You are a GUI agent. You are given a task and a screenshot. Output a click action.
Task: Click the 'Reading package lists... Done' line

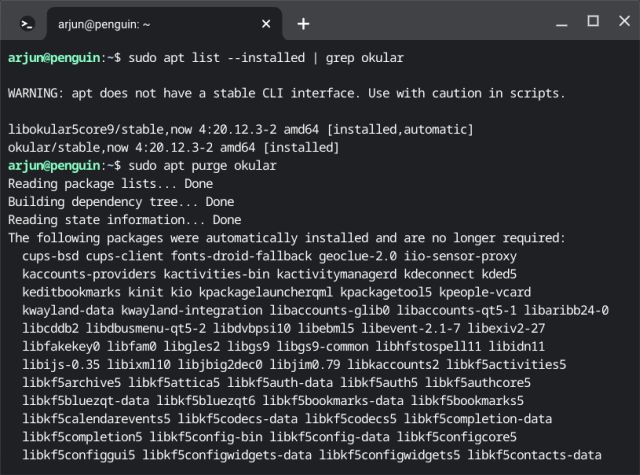coord(110,183)
